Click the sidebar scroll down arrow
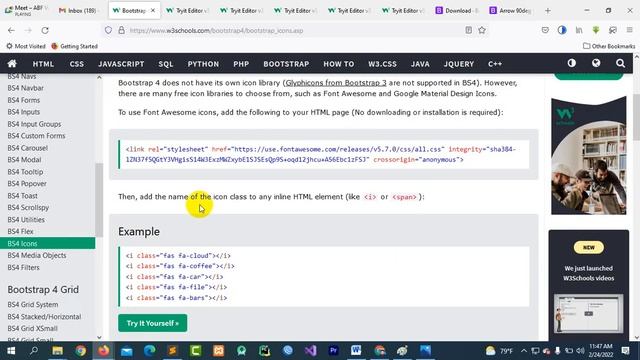Image resolution: width=640 pixels, height=360 pixels. [x=99, y=337]
